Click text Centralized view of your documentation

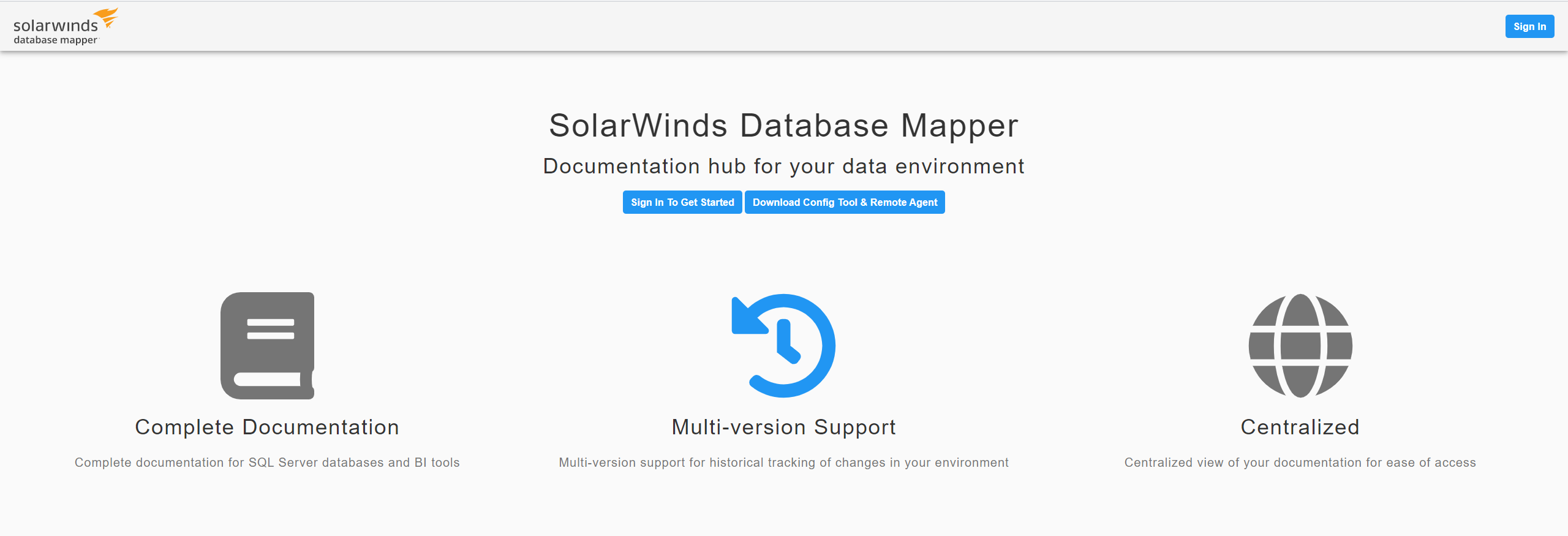[x=1300, y=462]
